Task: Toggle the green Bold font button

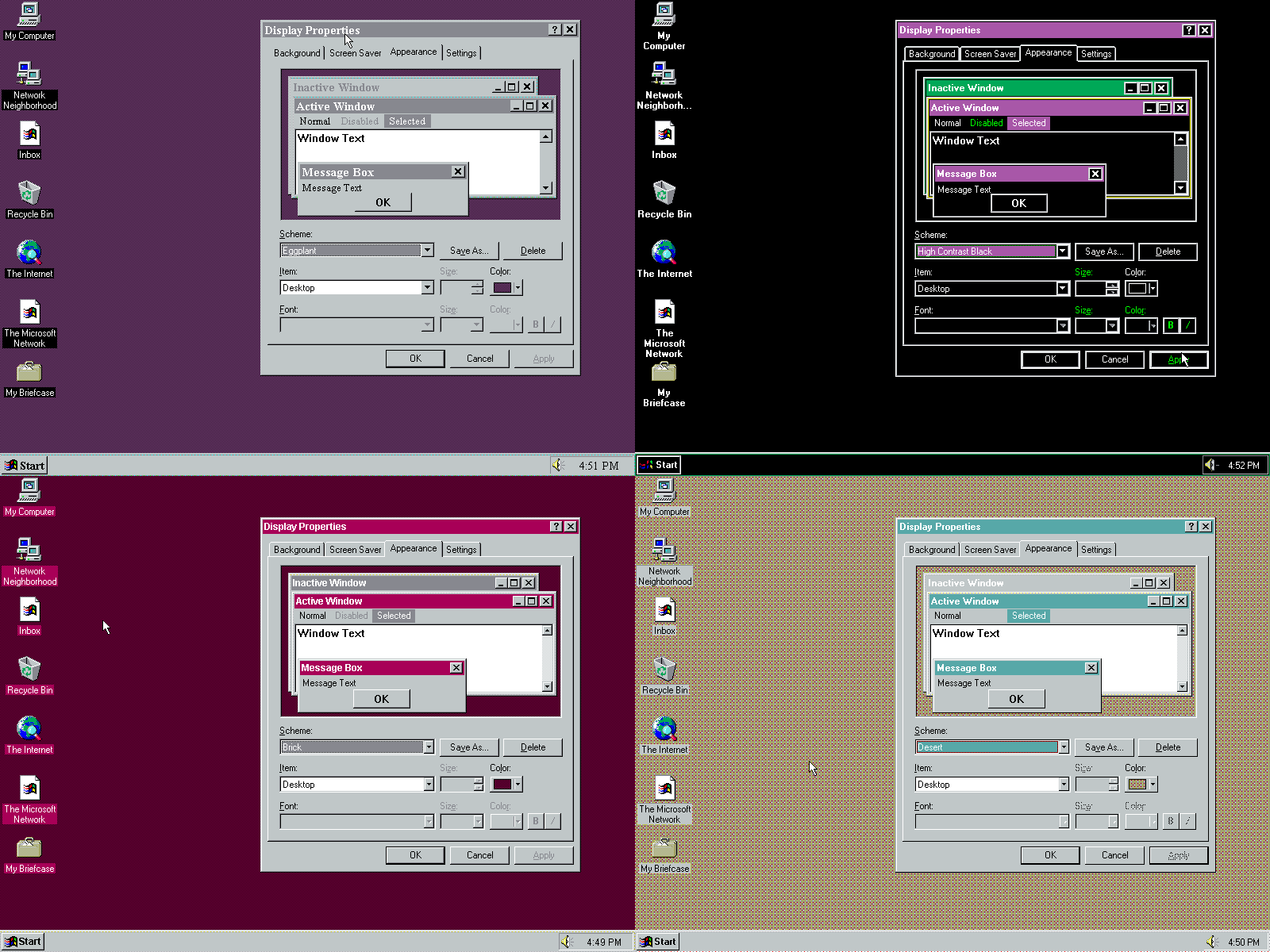Action: (x=1170, y=325)
